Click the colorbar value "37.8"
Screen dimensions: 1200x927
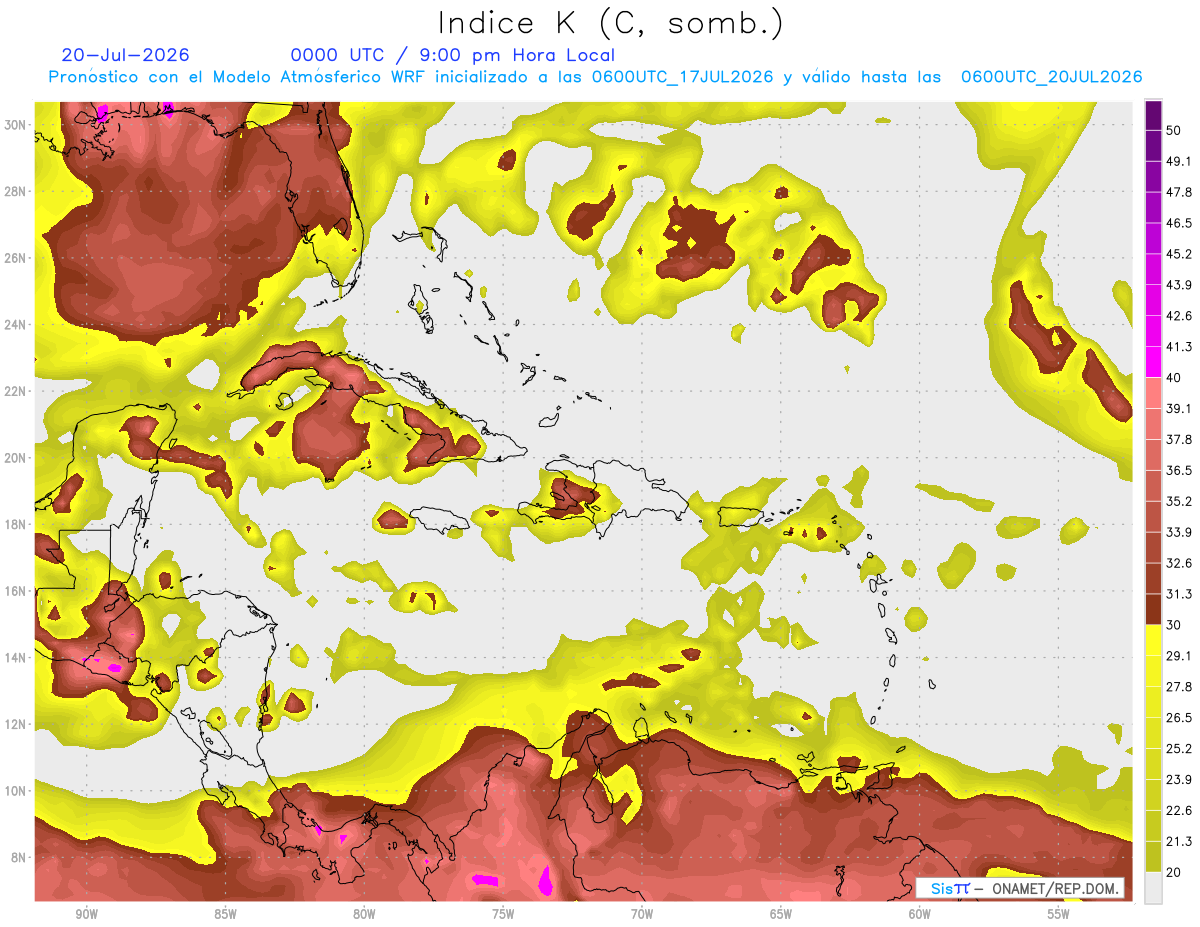click(1178, 441)
